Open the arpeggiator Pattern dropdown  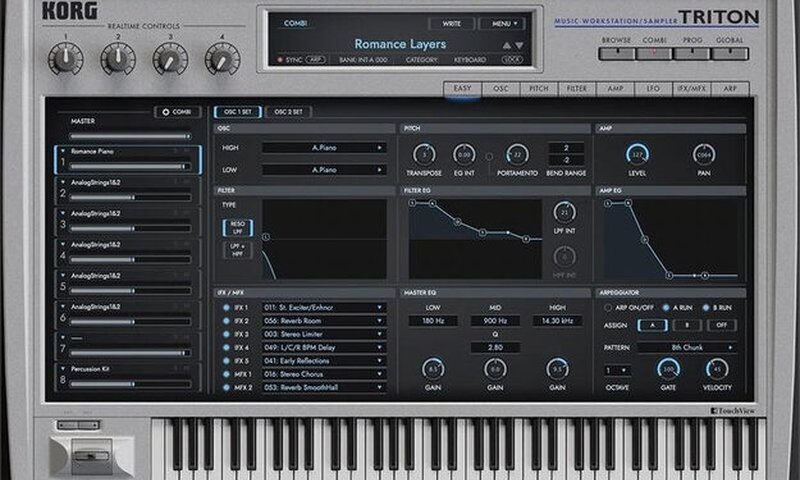coord(686,347)
